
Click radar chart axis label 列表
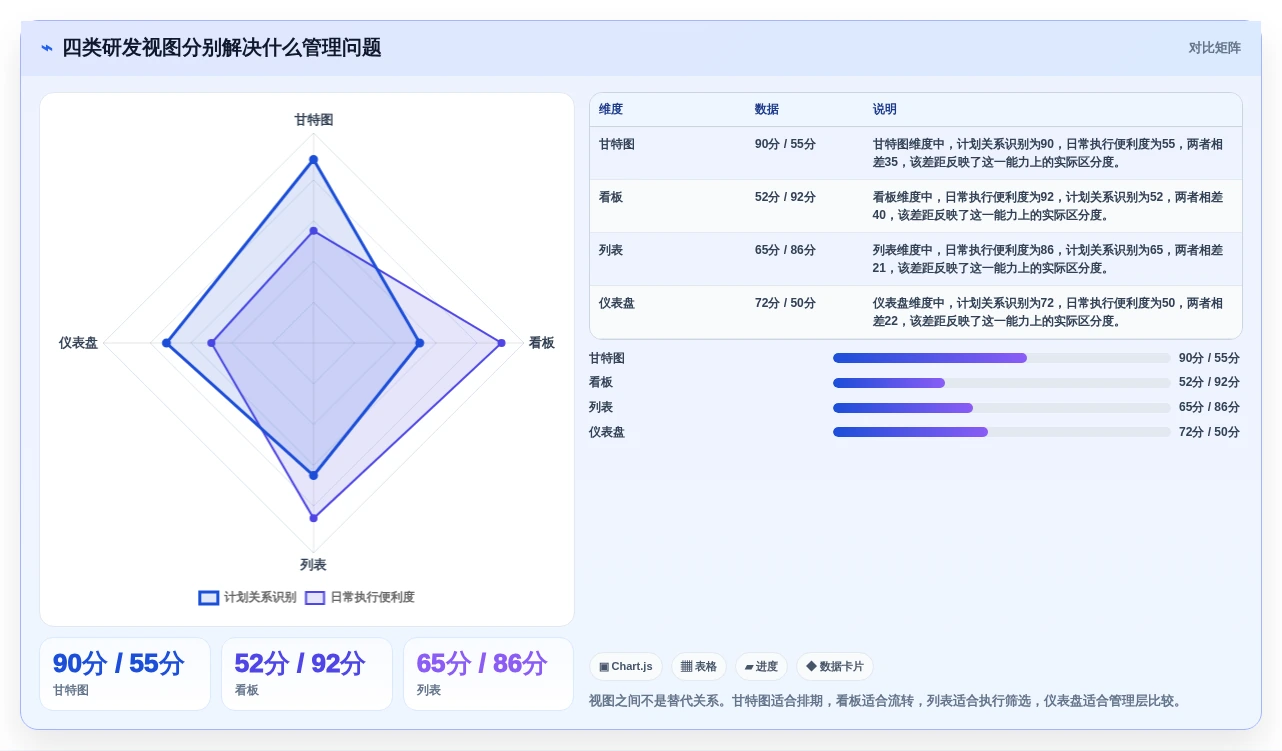point(313,565)
